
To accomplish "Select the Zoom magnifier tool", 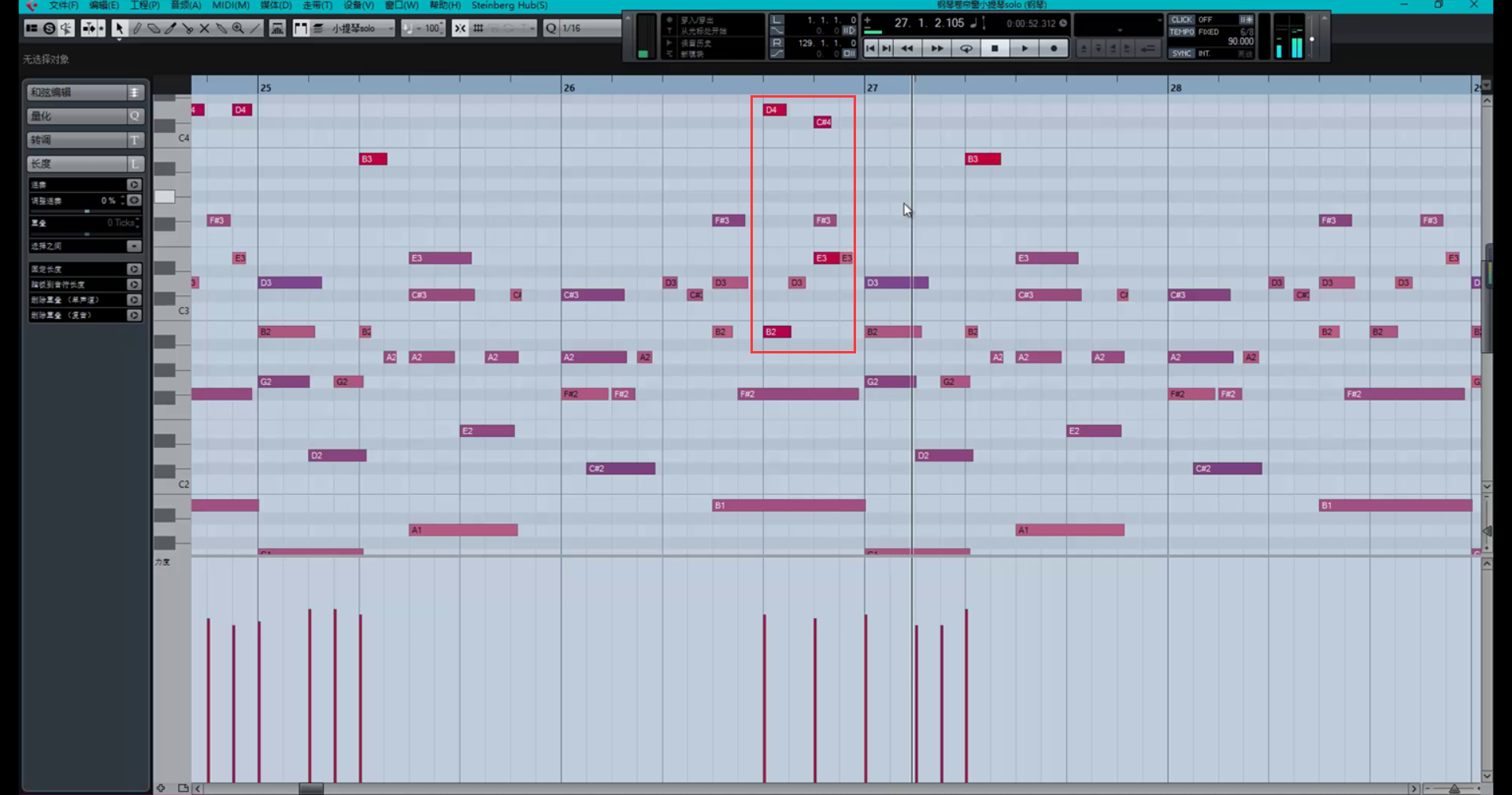I will [x=238, y=28].
